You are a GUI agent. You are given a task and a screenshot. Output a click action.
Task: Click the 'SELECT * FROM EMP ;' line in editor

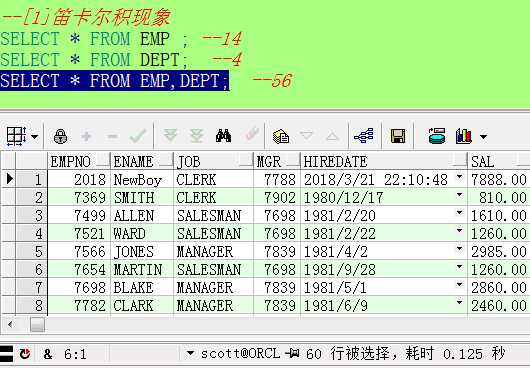point(94,38)
